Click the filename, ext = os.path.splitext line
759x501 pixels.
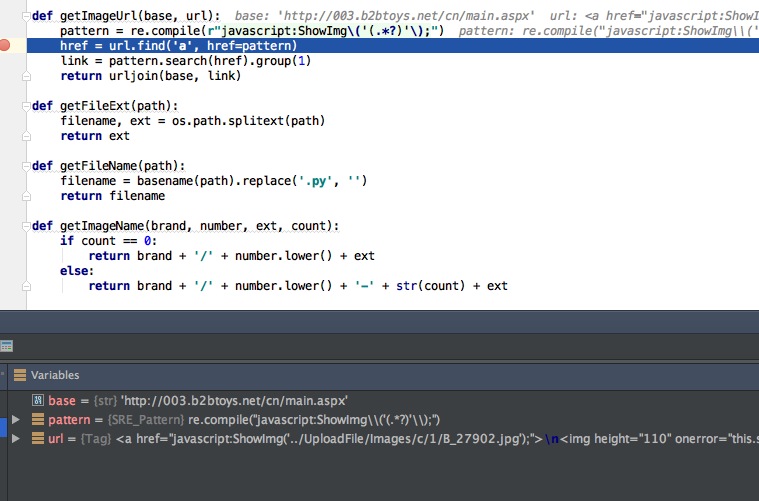click(193, 121)
